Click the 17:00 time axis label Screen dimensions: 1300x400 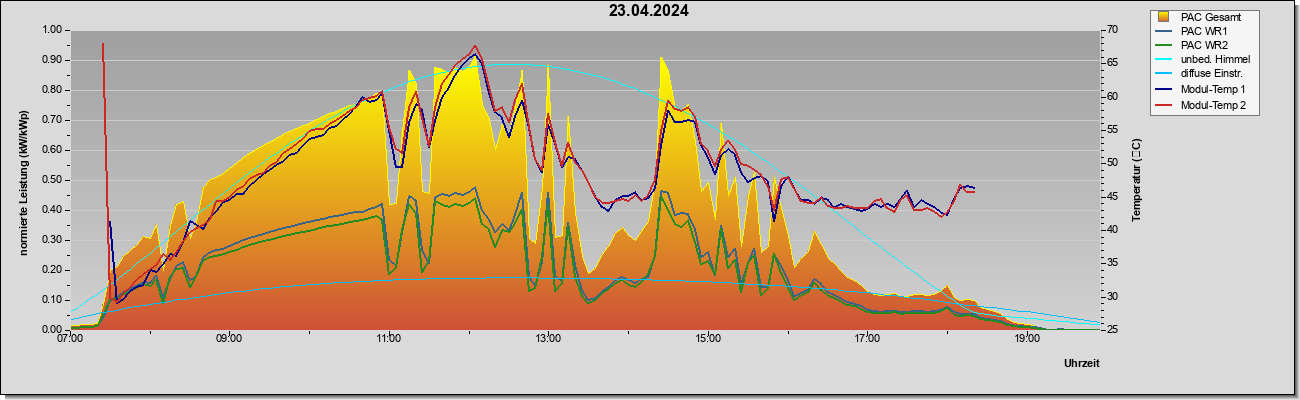(867, 339)
